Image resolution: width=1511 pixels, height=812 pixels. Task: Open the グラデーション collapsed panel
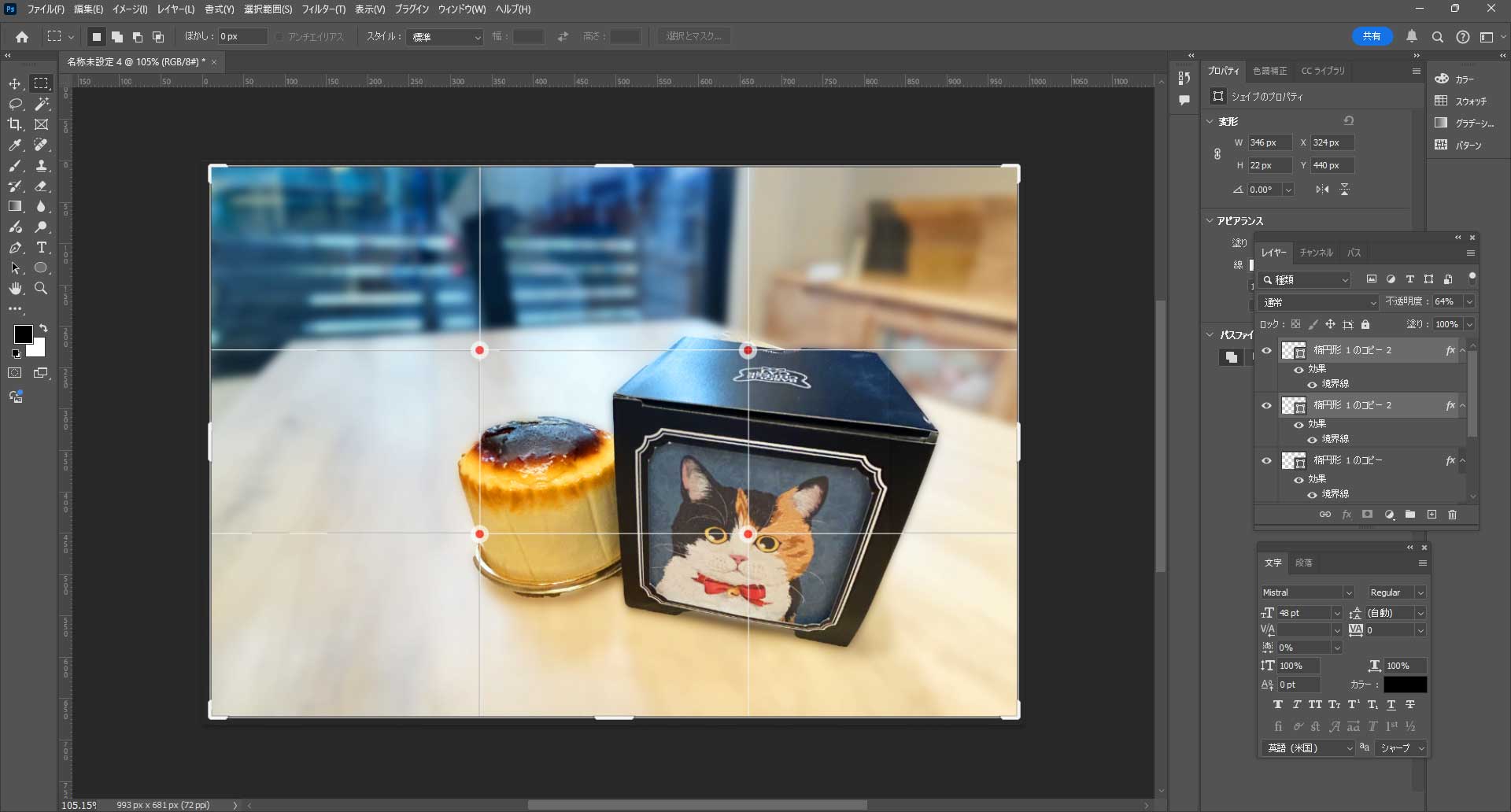1465,123
